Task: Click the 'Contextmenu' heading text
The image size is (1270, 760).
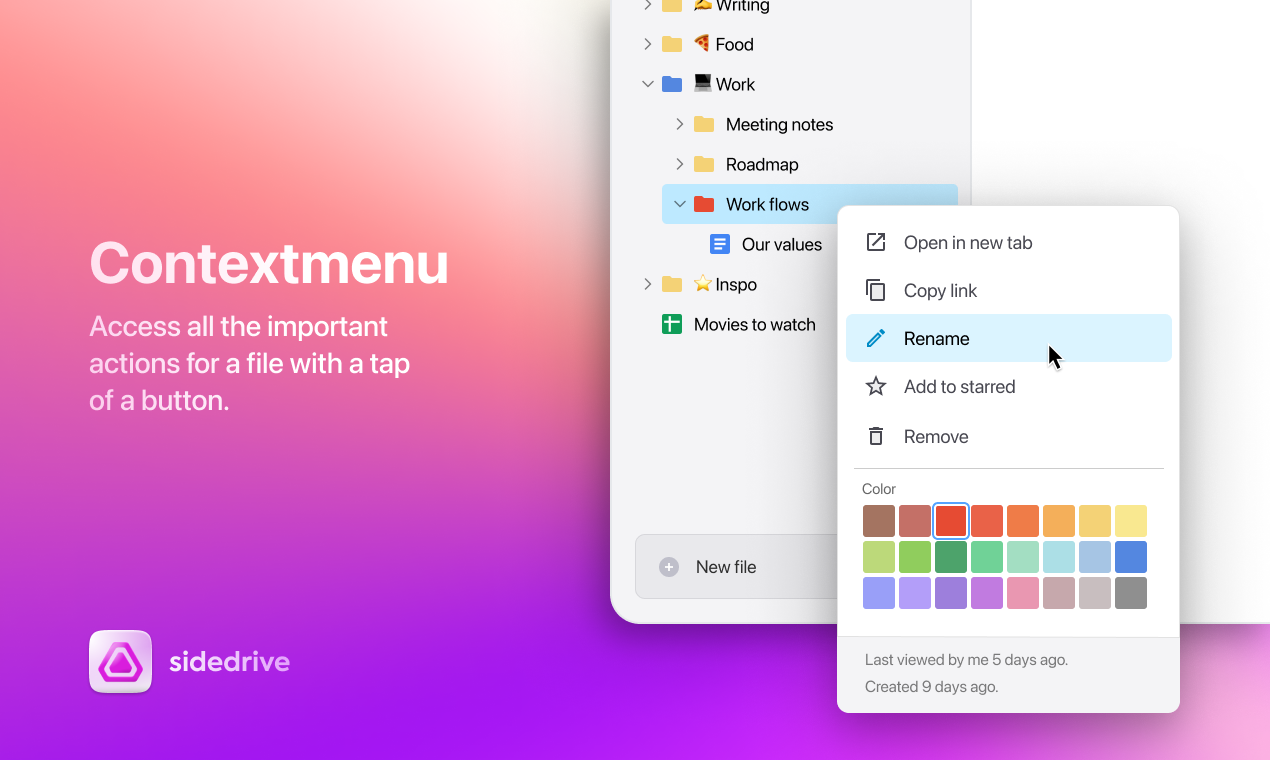Action: (x=269, y=264)
